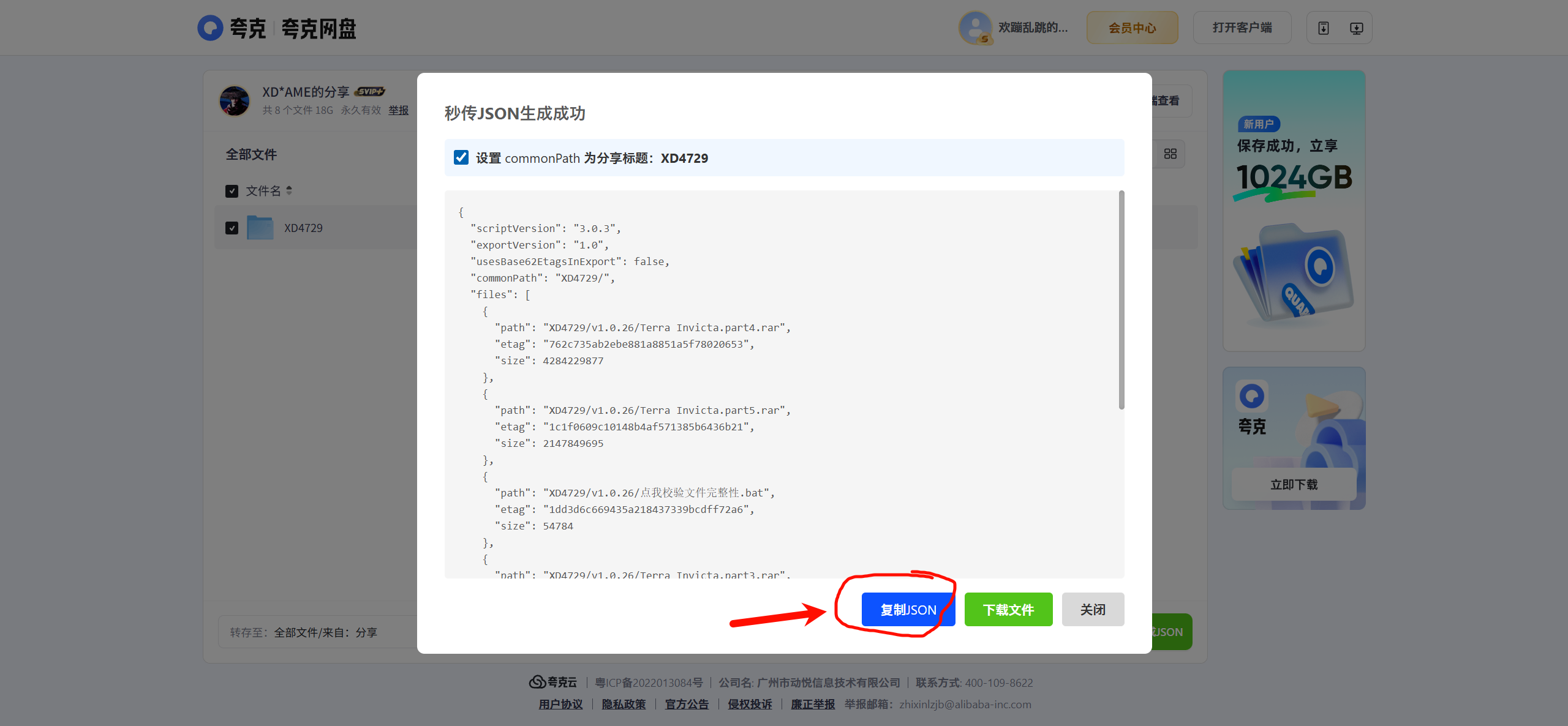Open the user avatar profile

pyautogui.click(x=974, y=28)
